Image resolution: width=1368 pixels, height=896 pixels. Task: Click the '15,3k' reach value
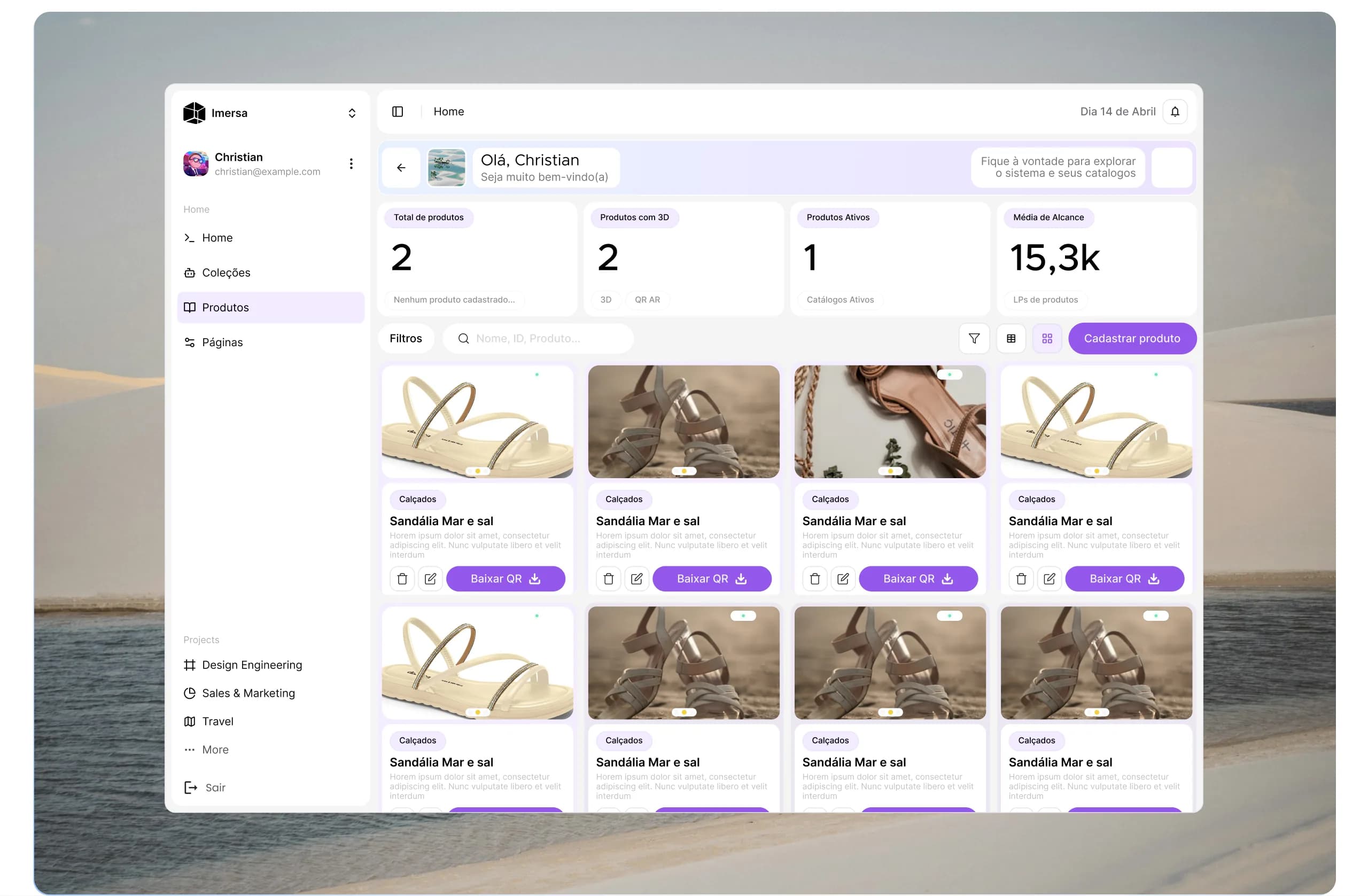pyautogui.click(x=1054, y=258)
